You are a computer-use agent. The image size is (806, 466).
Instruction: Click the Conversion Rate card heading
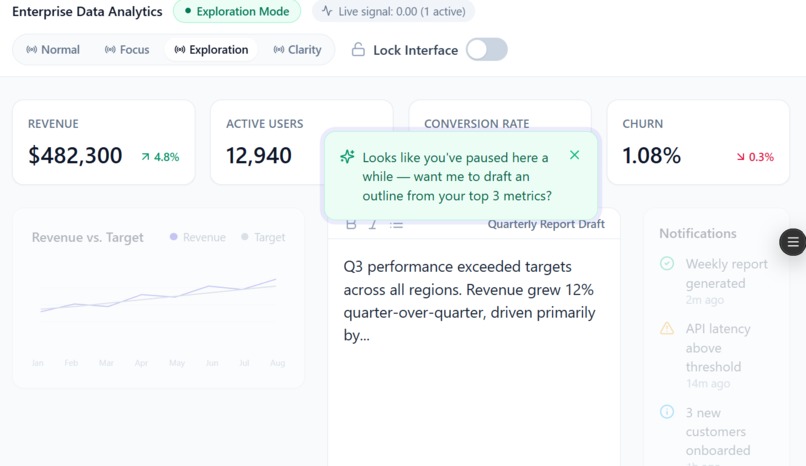pyautogui.click(x=477, y=124)
